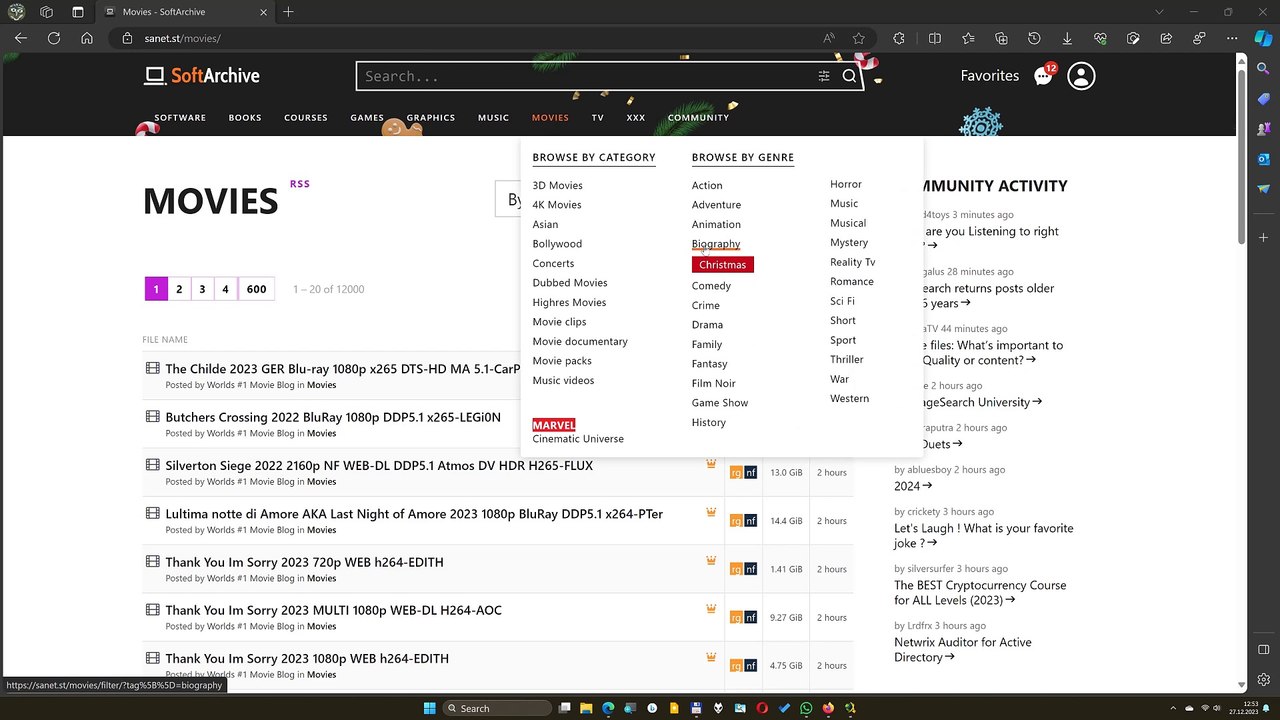Select Biography genre
The width and height of the screenshot is (1280, 720).
(x=716, y=244)
